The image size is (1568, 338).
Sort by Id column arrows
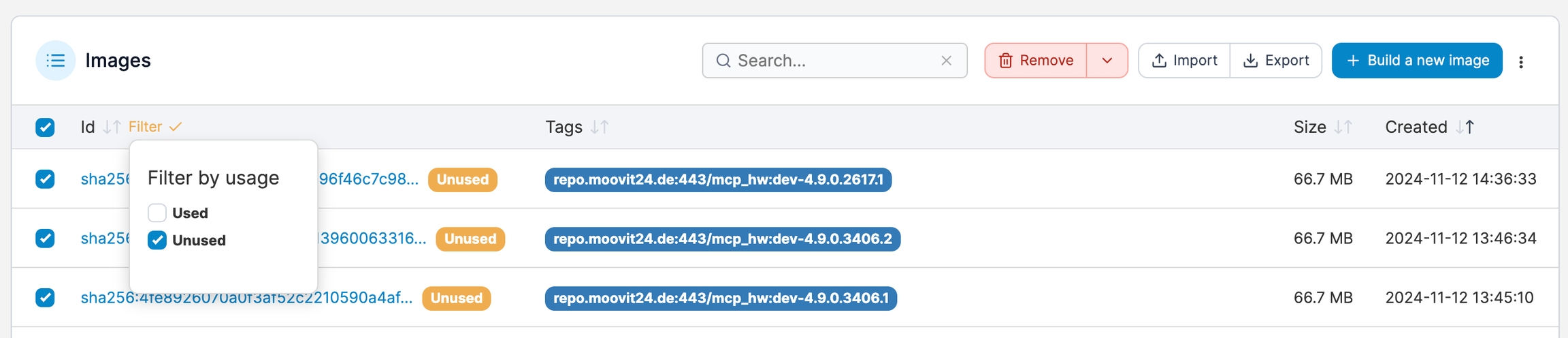[x=112, y=127]
